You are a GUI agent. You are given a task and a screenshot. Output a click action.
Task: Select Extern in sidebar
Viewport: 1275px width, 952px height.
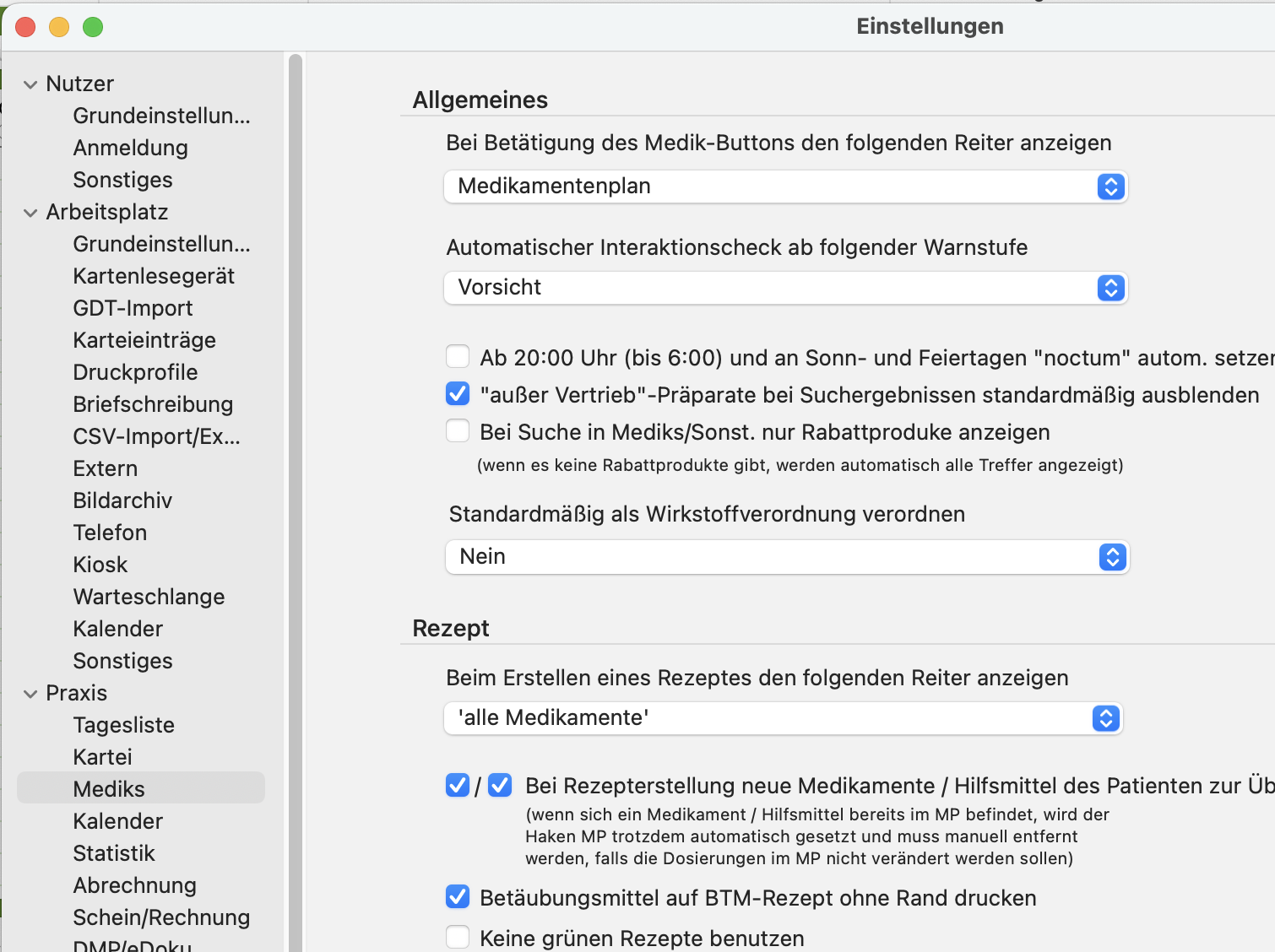tap(105, 468)
